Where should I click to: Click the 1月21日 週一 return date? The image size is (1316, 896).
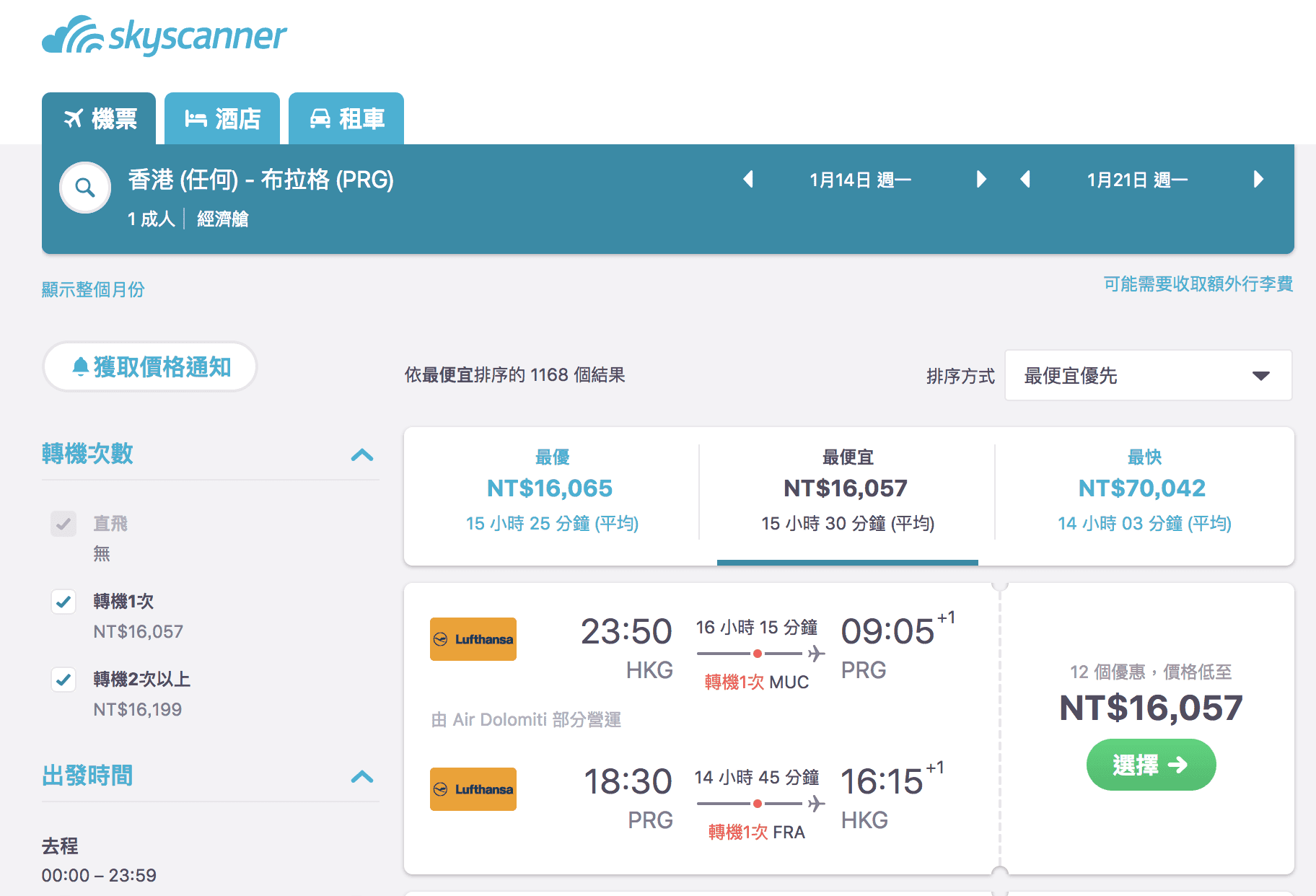[x=1137, y=180]
